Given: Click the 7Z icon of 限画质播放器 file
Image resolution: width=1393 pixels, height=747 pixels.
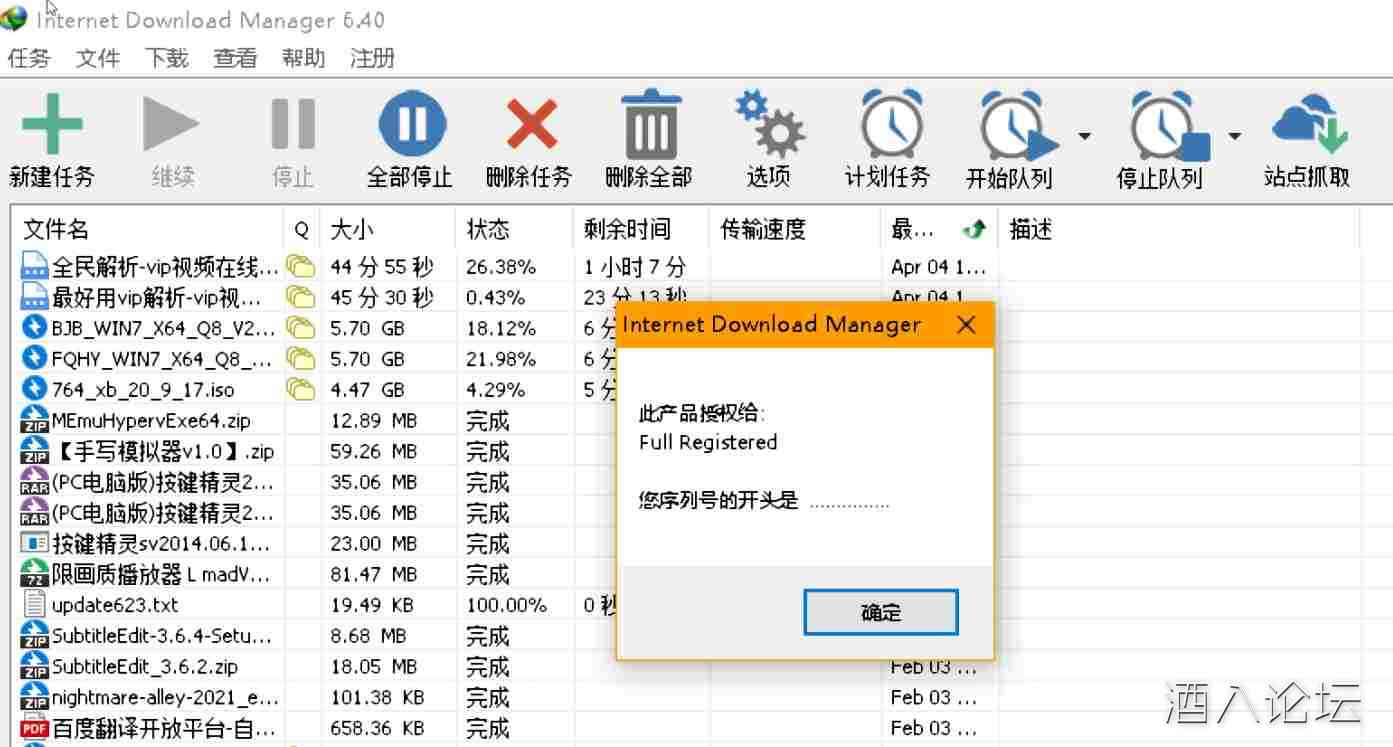Looking at the screenshot, I should [x=35, y=575].
